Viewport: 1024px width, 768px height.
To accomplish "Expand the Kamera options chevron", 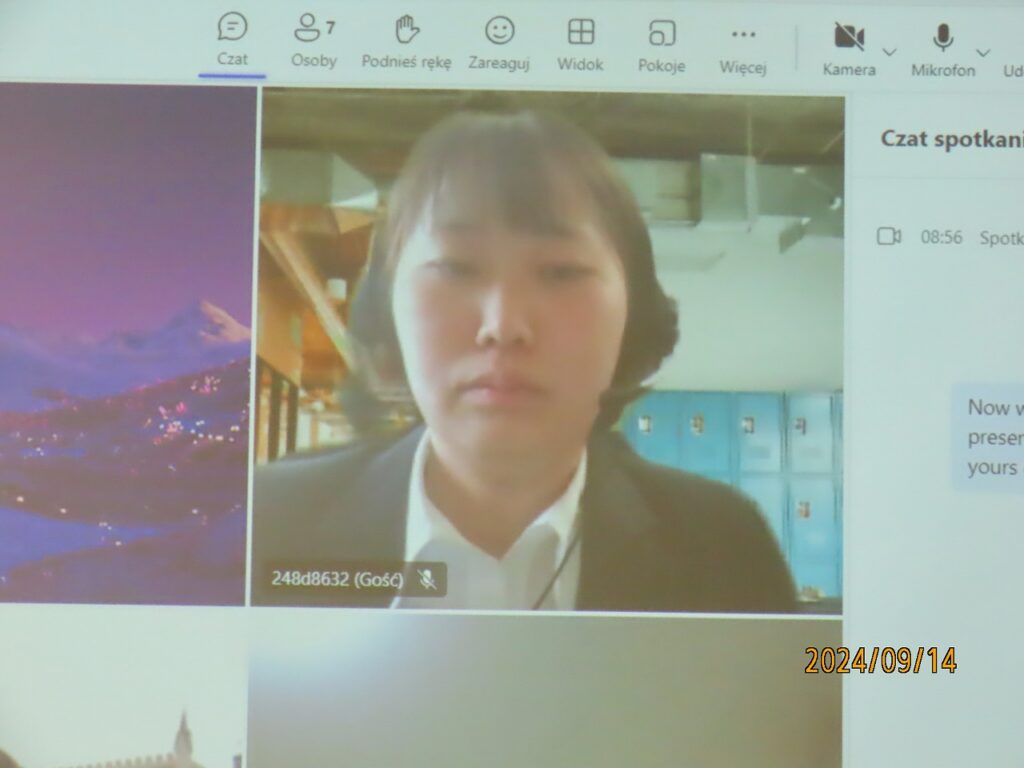I will tap(889, 52).
